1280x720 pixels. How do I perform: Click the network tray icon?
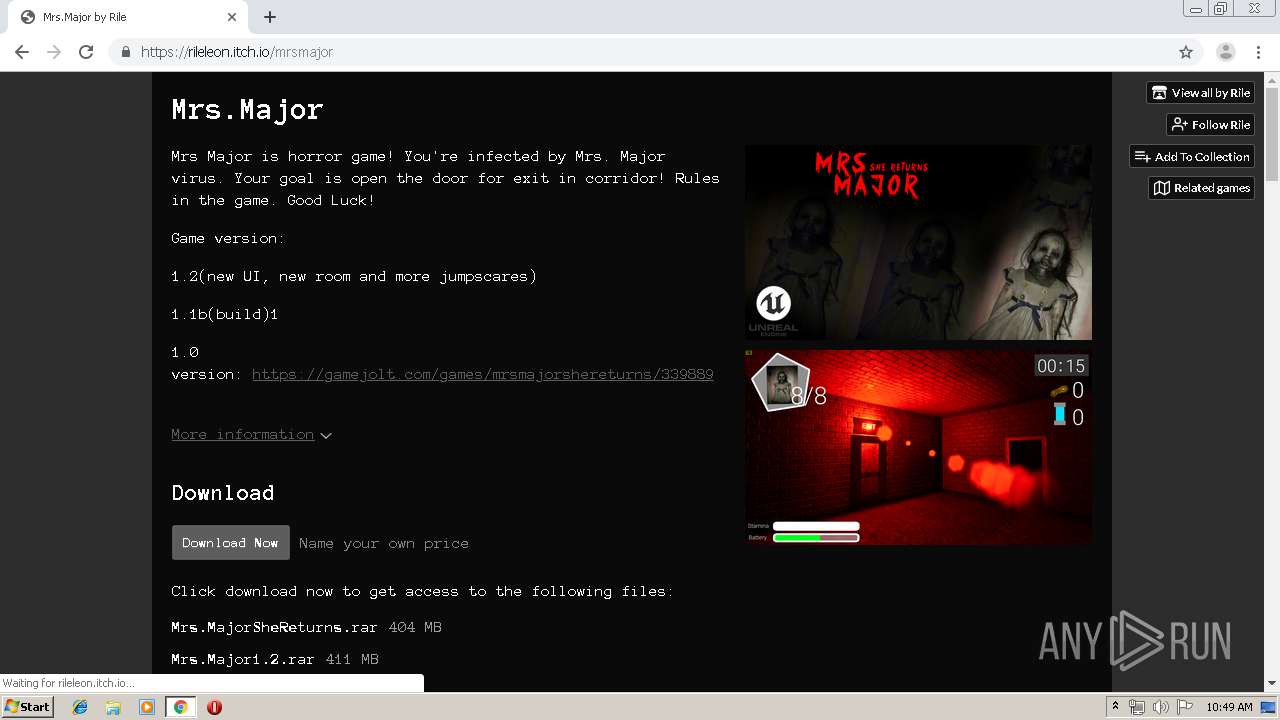[x=1137, y=707]
